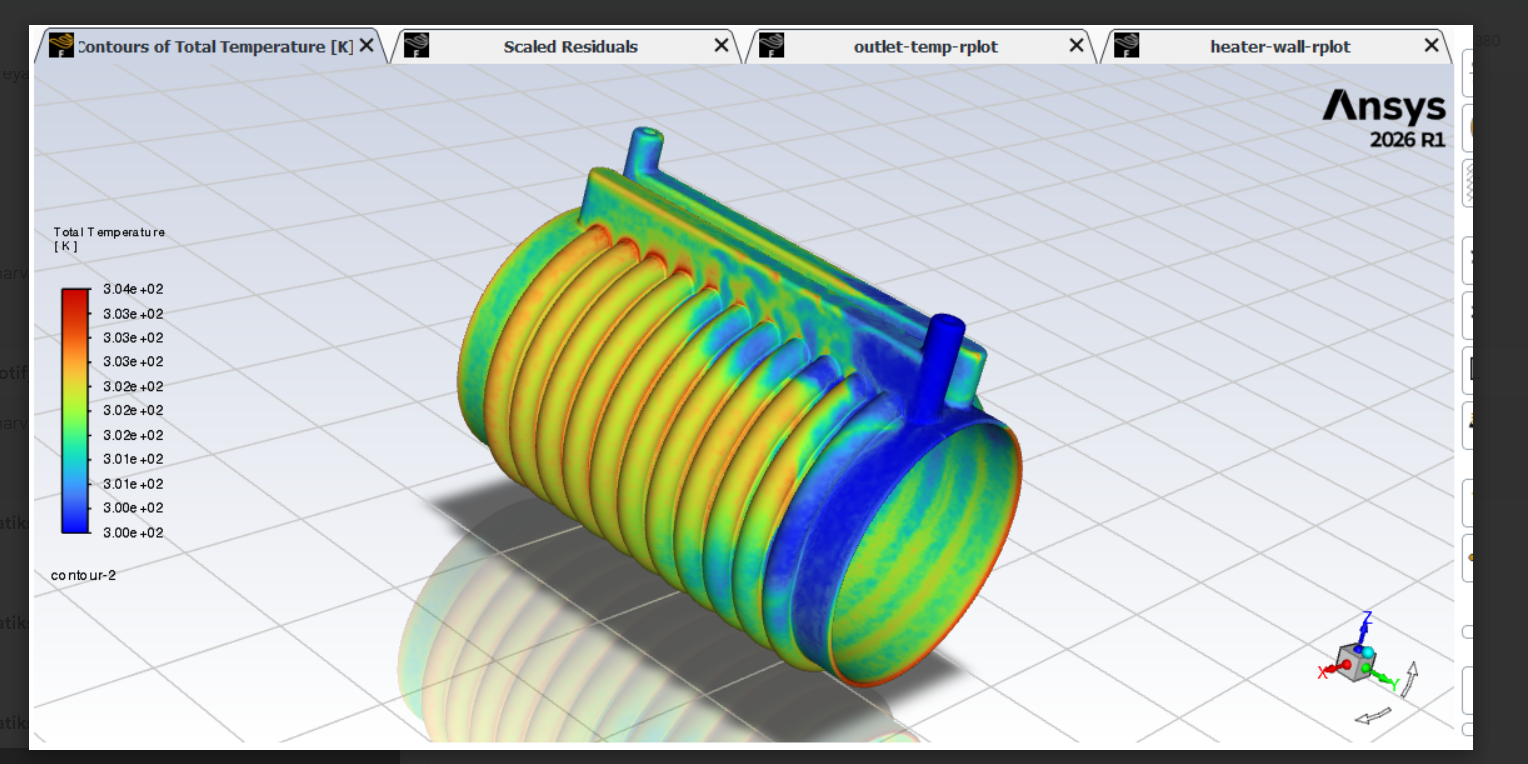Close the Contours of Total Temperature tab

367,46
